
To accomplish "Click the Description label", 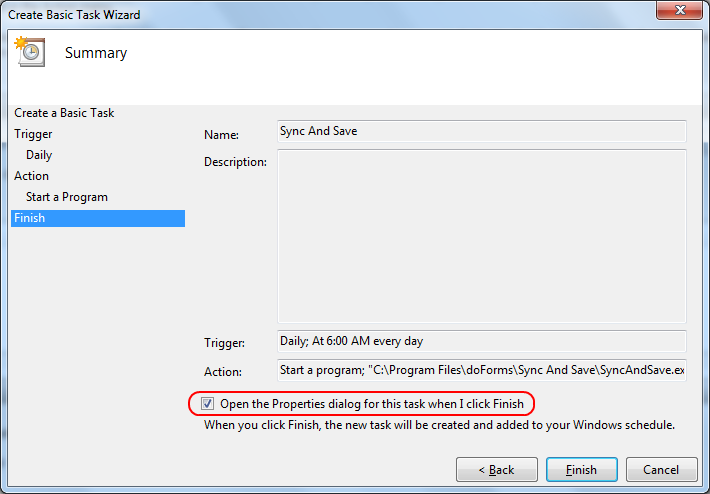I will (235, 162).
